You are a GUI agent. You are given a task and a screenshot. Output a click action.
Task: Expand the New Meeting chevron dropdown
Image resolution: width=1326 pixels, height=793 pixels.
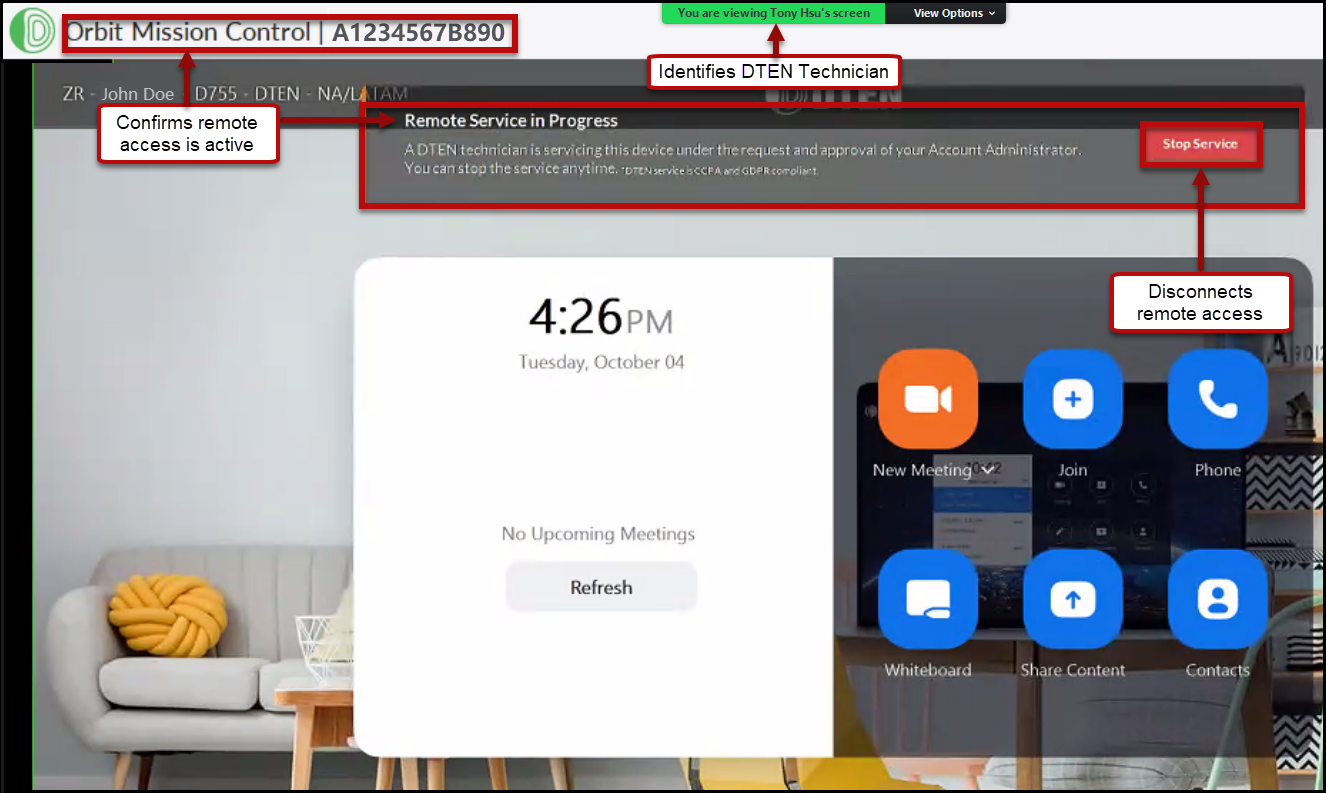pos(988,470)
